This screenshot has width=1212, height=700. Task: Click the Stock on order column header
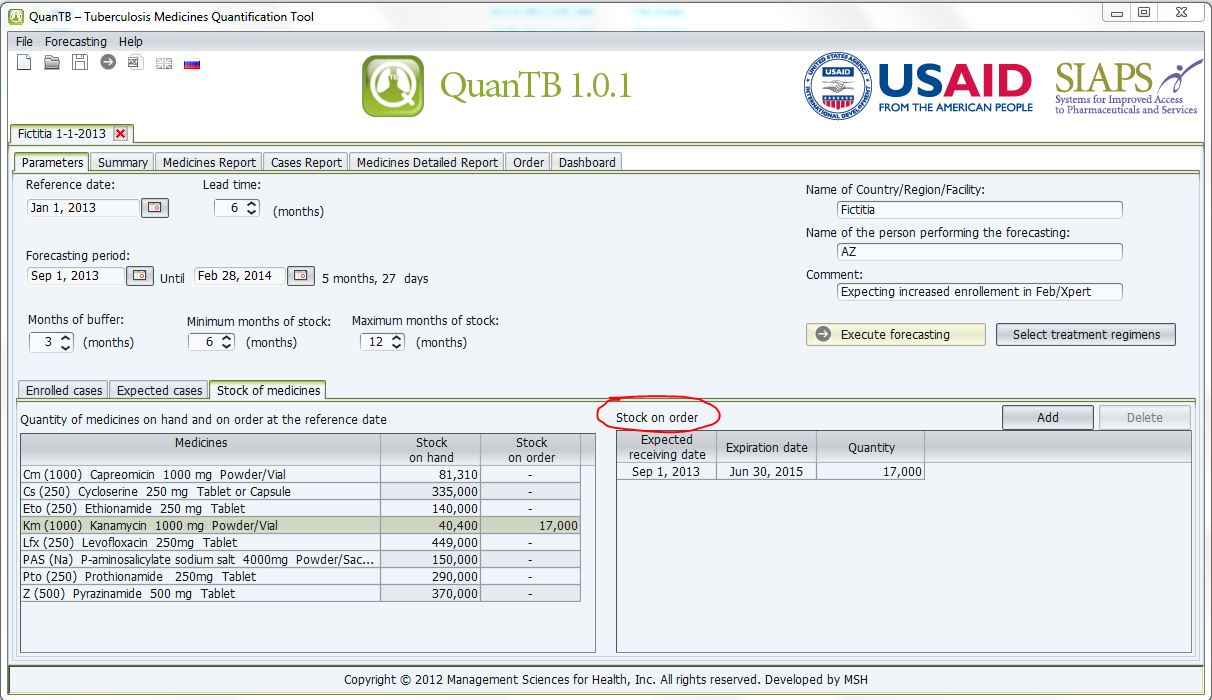click(531, 449)
